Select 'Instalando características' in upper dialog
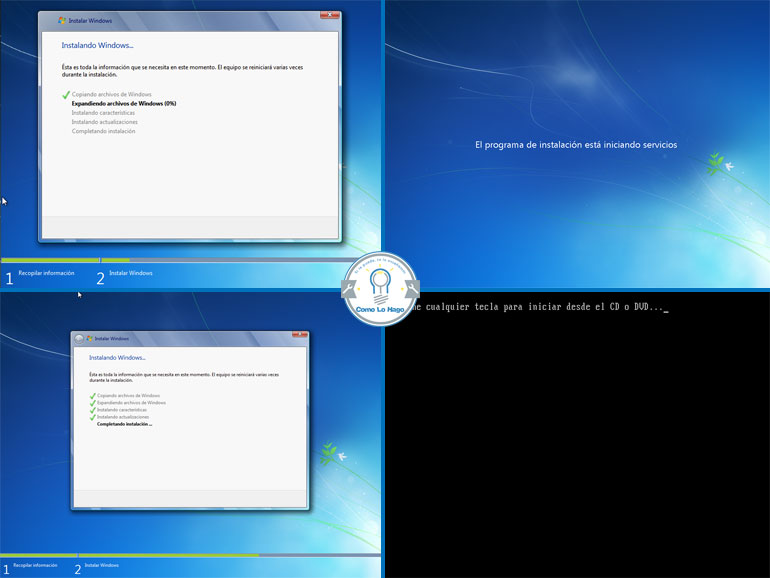770x578 pixels. [103, 113]
